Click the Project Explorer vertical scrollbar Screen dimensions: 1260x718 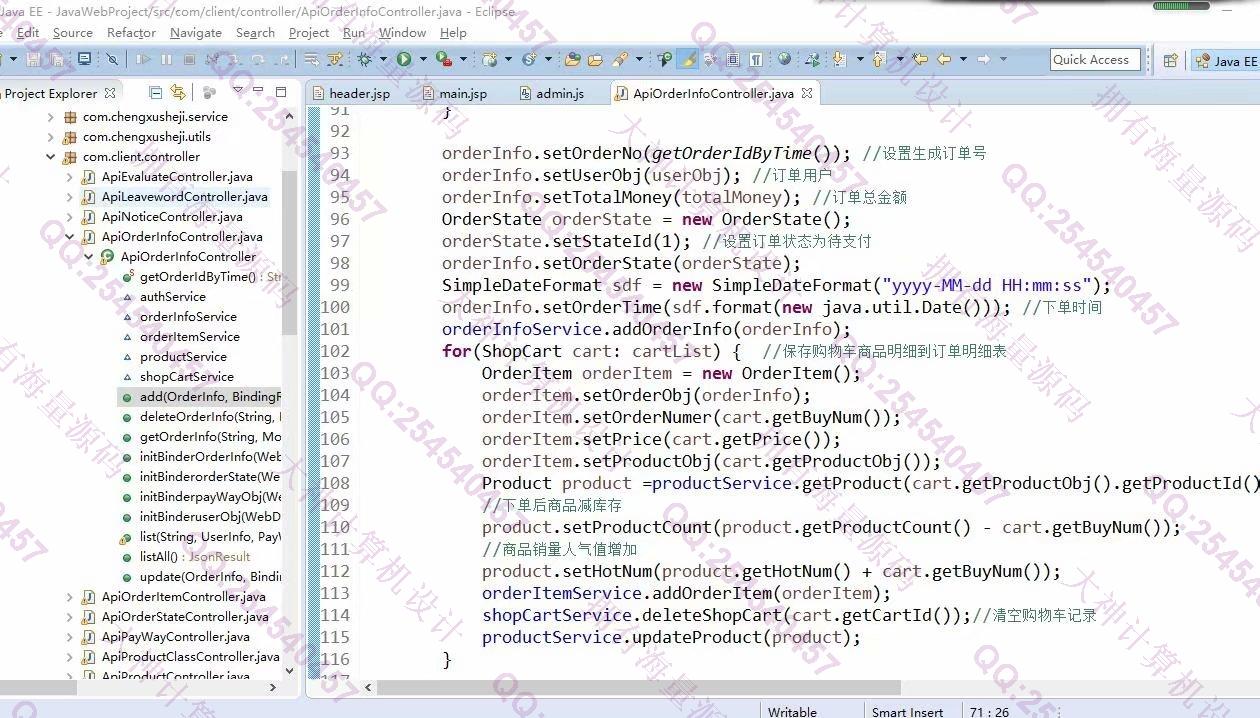coord(290,252)
